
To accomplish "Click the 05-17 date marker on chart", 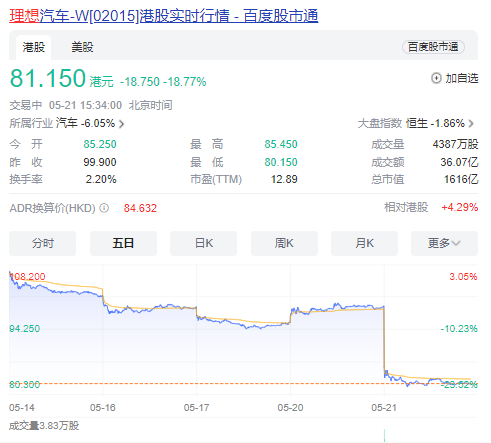I will pyautogui.click(x=196, y=408).
